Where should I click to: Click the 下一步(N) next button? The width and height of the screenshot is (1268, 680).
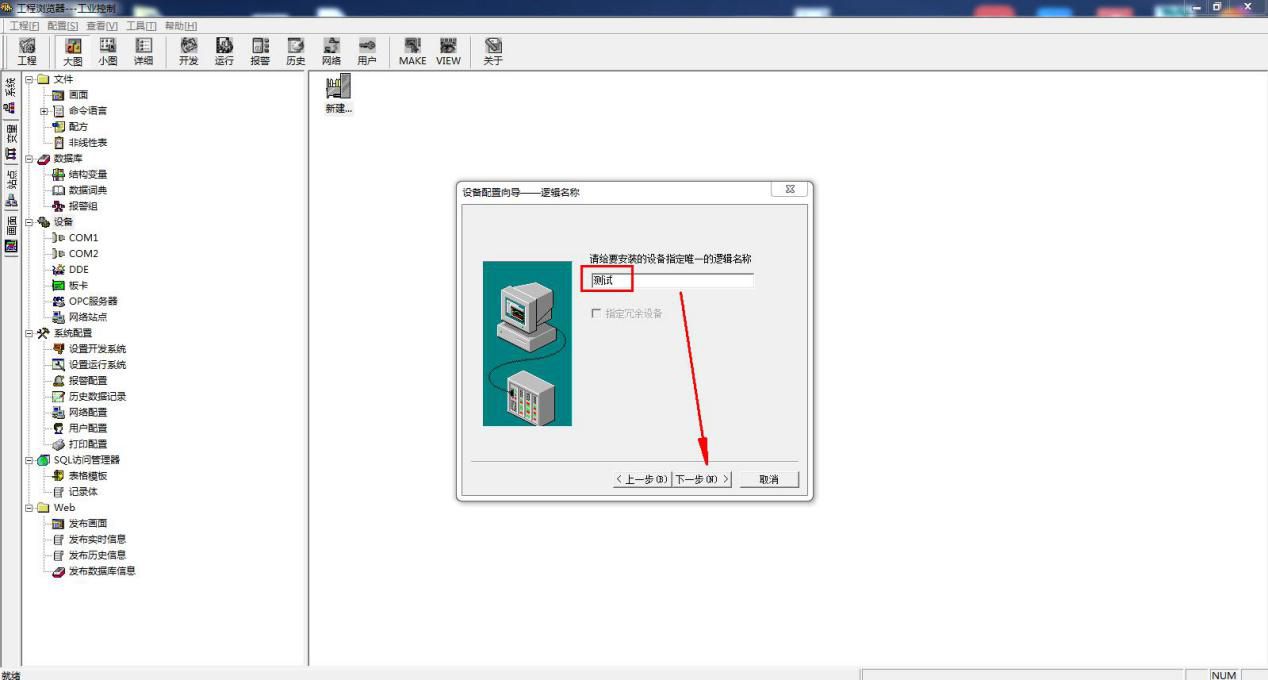[x=702, y=479]
